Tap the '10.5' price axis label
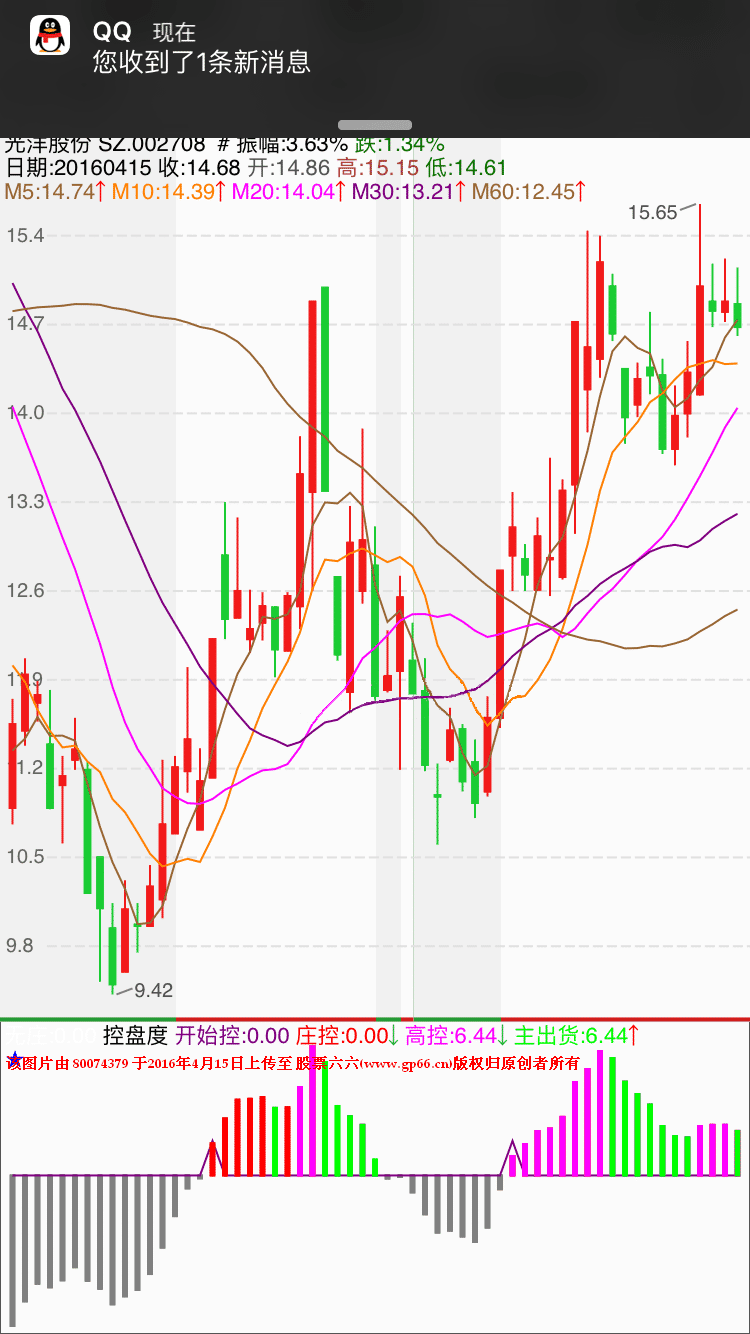Screen dimensions: 750x1334 (x=25, y=856)
